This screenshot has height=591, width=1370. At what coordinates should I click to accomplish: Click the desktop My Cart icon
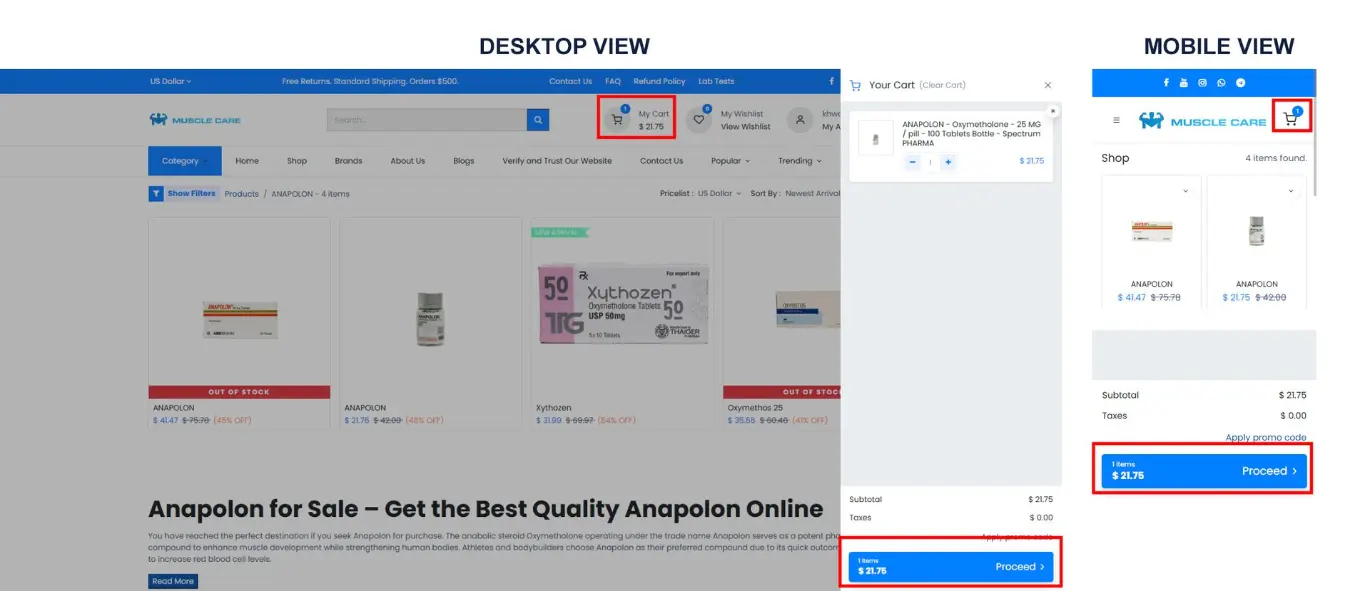(x=617, y=120)
